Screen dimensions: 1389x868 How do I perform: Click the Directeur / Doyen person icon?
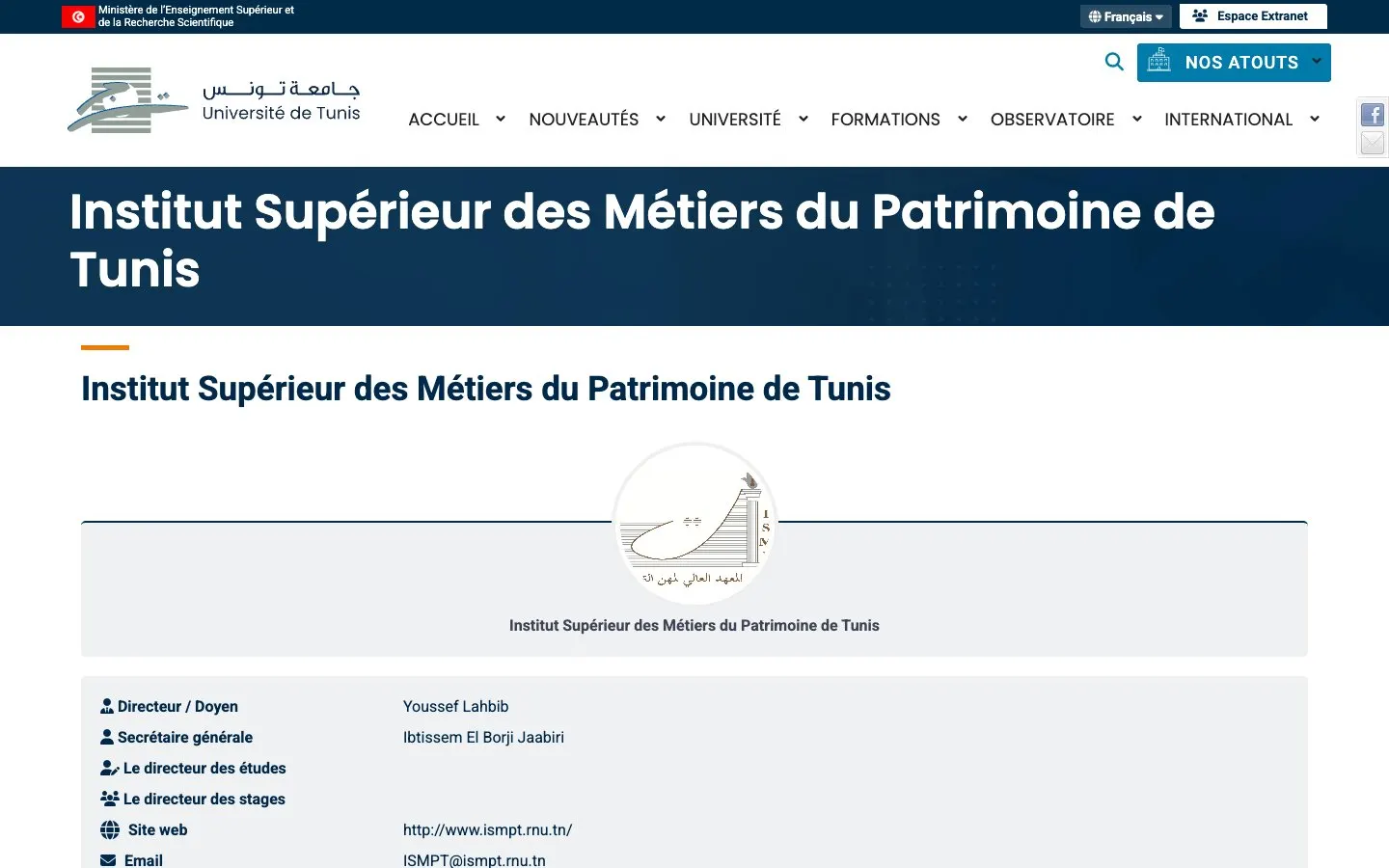click(x=107, y=706)
